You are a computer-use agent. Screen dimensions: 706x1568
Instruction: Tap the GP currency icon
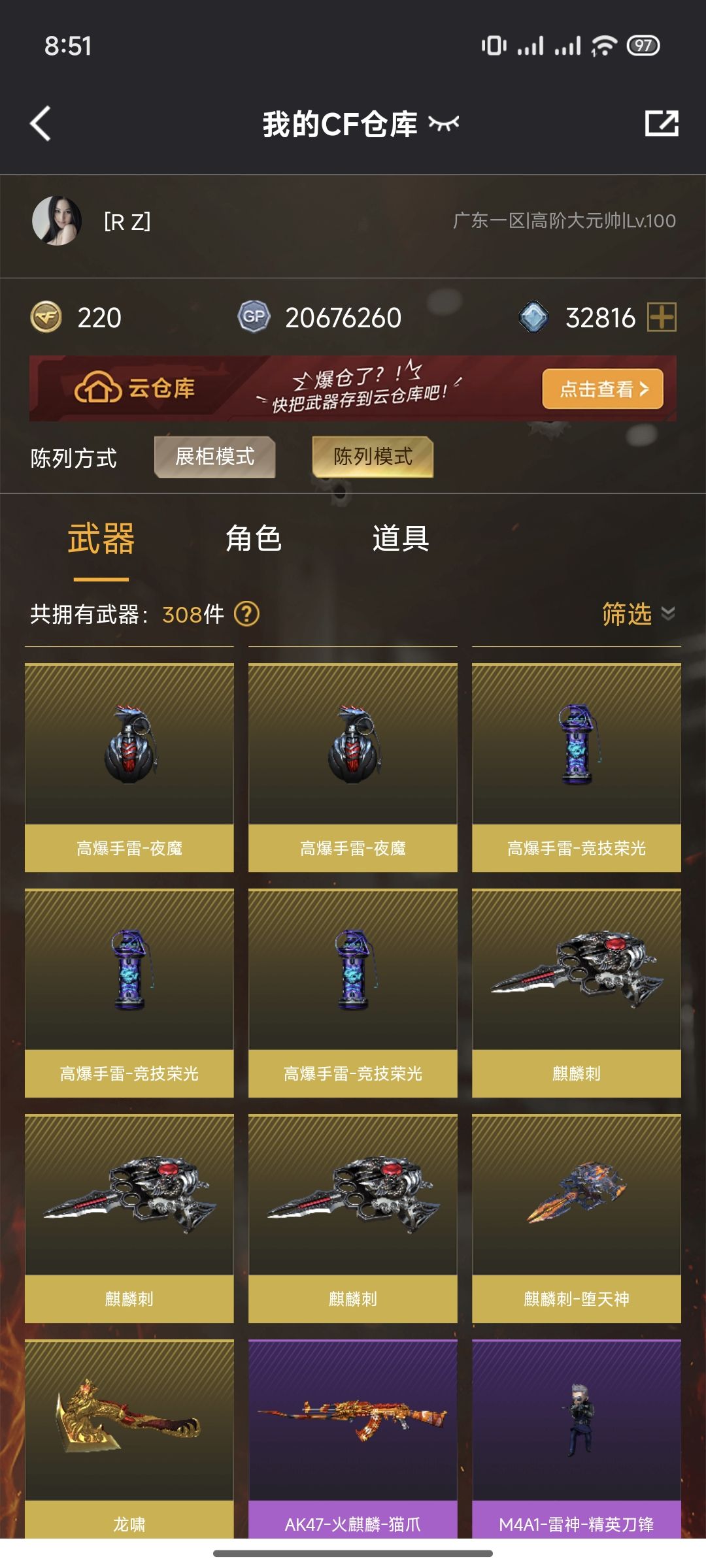254,317
